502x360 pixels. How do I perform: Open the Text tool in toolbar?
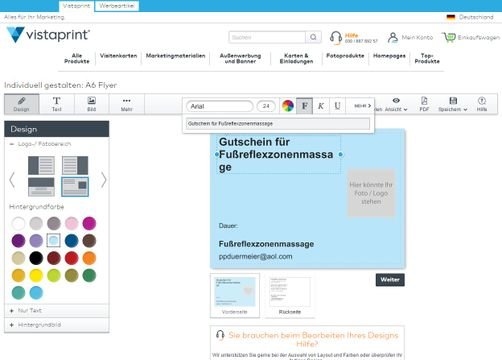(x=57, y=104)
